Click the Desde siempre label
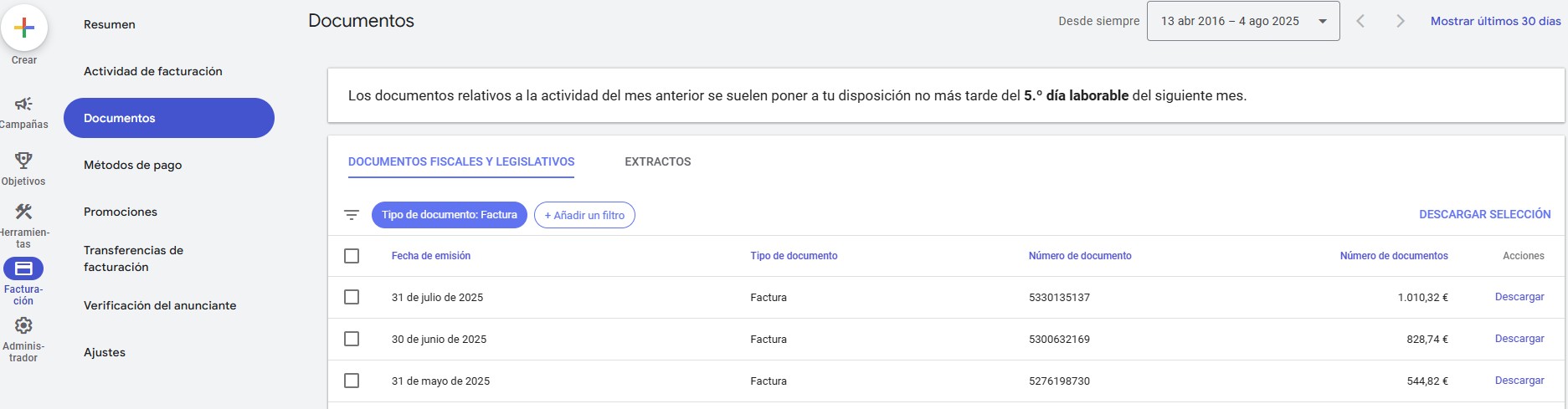This screenshot has width=1568, height=409. click(x=1098, y=21)
